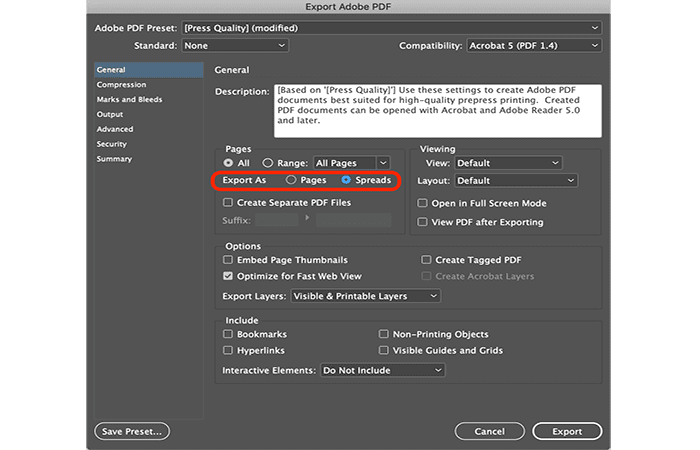Switch to Summary settings
700x450 pixels.
coord(149,159)
